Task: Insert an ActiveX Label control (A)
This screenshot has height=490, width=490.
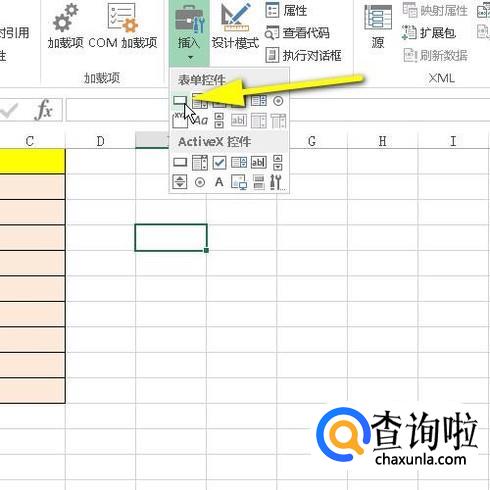Action: point(219,182)
